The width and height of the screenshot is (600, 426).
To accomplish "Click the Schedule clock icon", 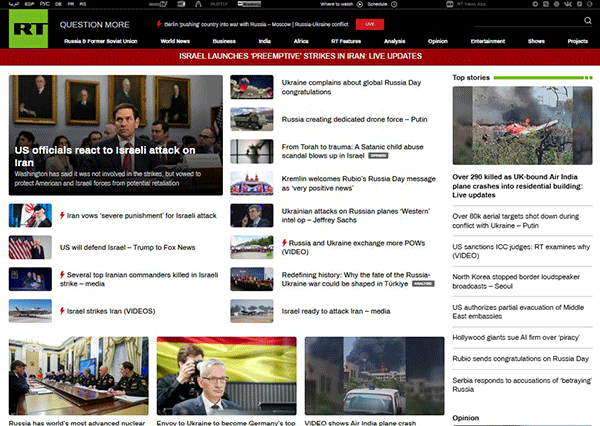I will (x=394, y=4).
